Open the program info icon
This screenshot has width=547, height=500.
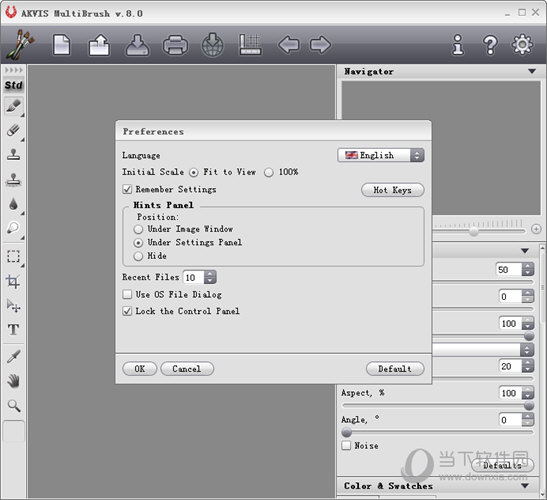tap(458, 45)
